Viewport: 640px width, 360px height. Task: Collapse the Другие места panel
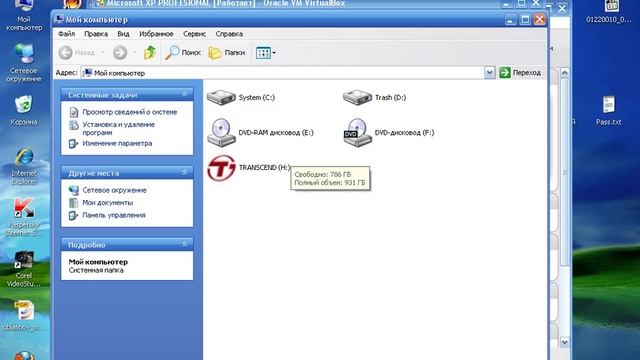click(x=184, y=173)
